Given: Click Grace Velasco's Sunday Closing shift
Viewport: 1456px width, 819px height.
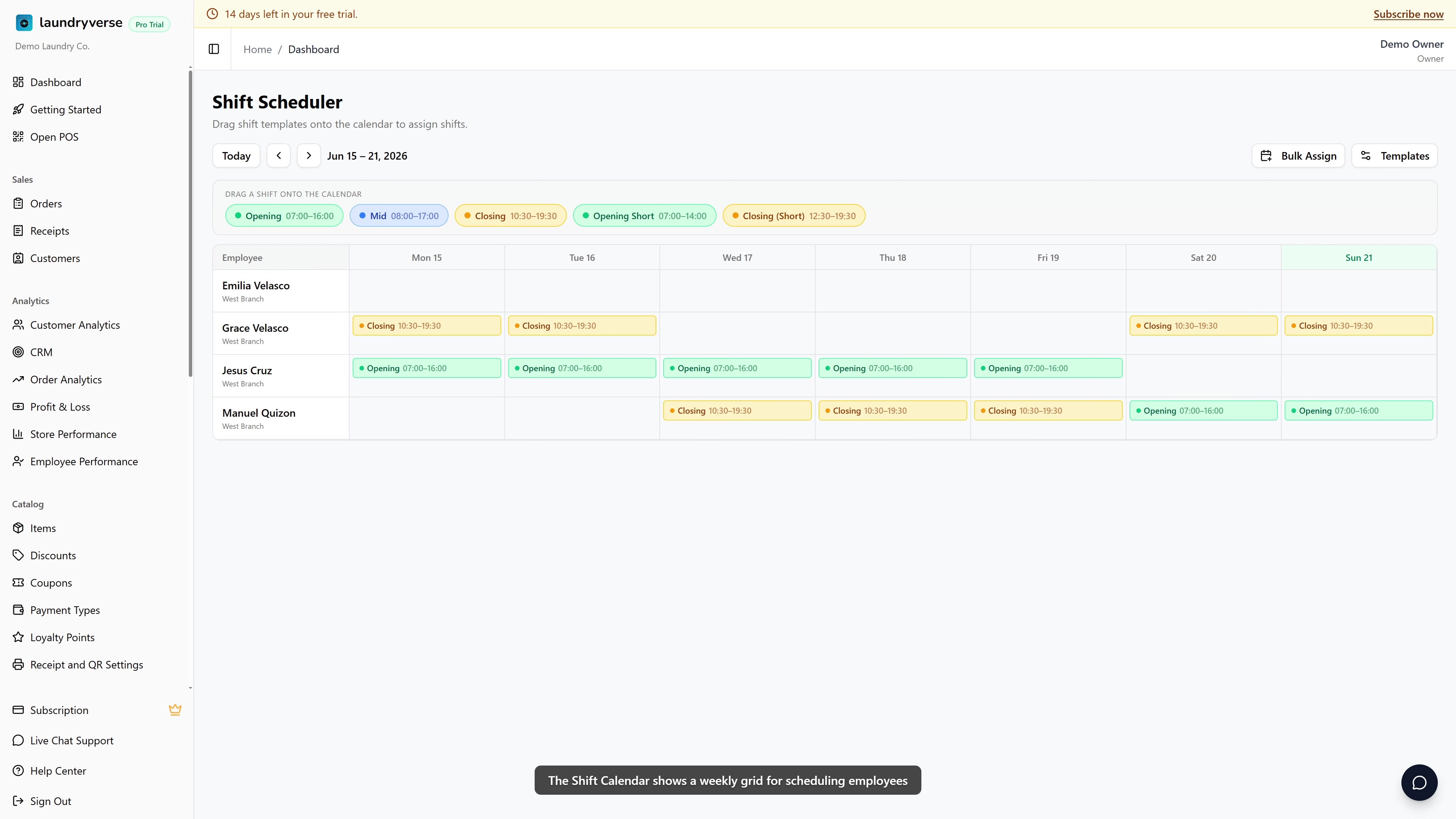Looking at the screenshot, I should pos(1359,326).
